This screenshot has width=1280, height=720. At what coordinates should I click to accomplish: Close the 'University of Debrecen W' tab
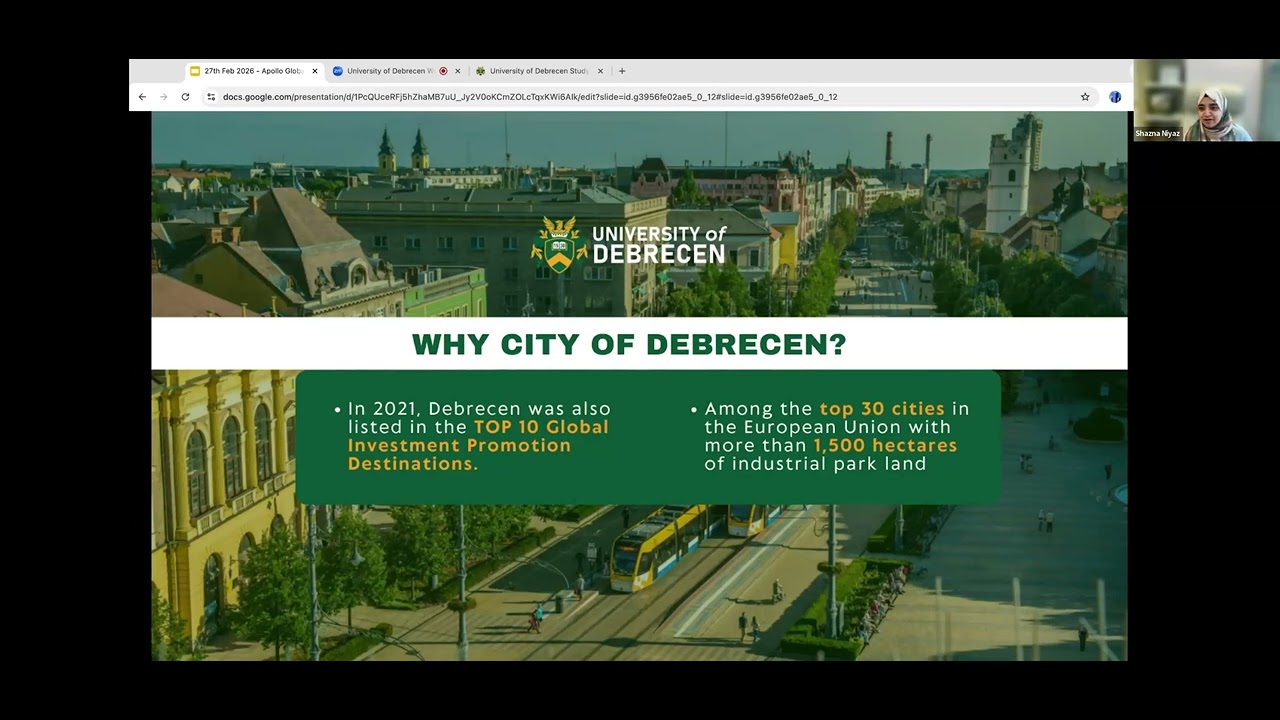pos(458,71)
